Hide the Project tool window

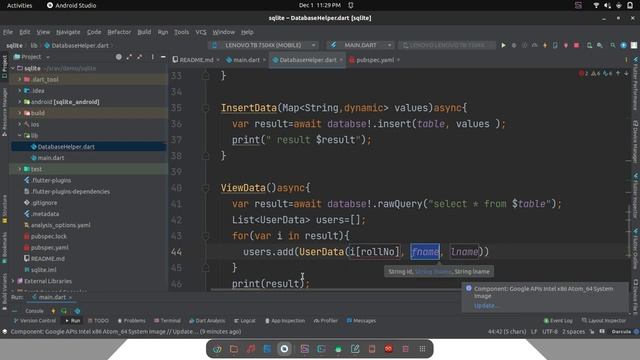click(163, 57)
